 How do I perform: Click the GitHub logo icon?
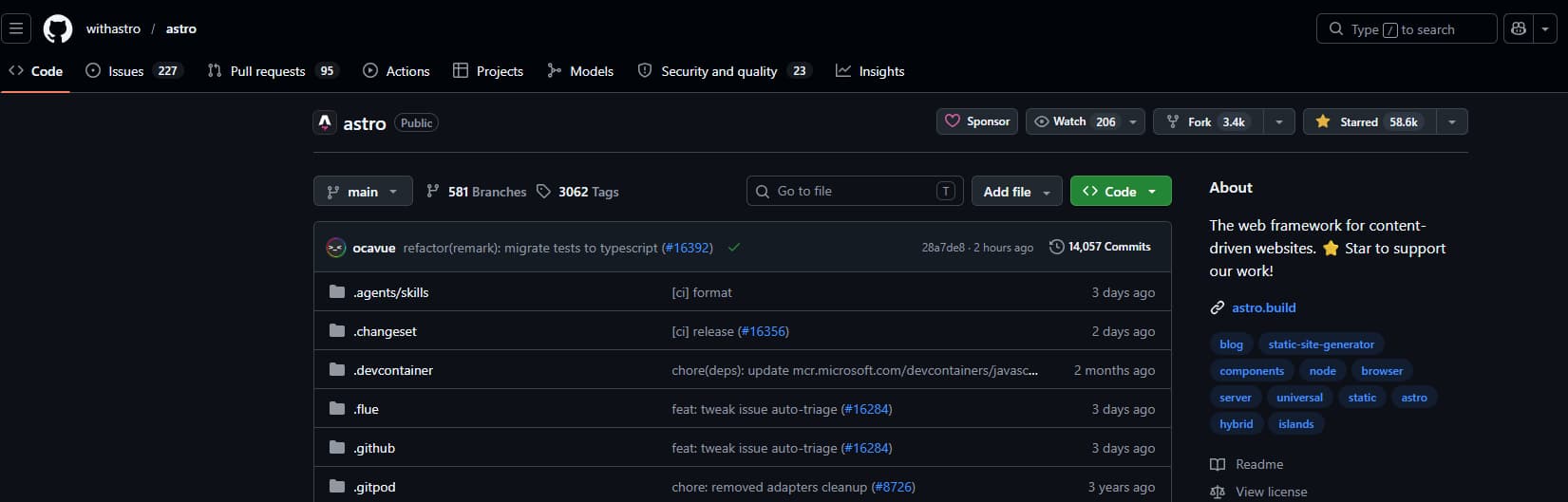tap(58, 28)
